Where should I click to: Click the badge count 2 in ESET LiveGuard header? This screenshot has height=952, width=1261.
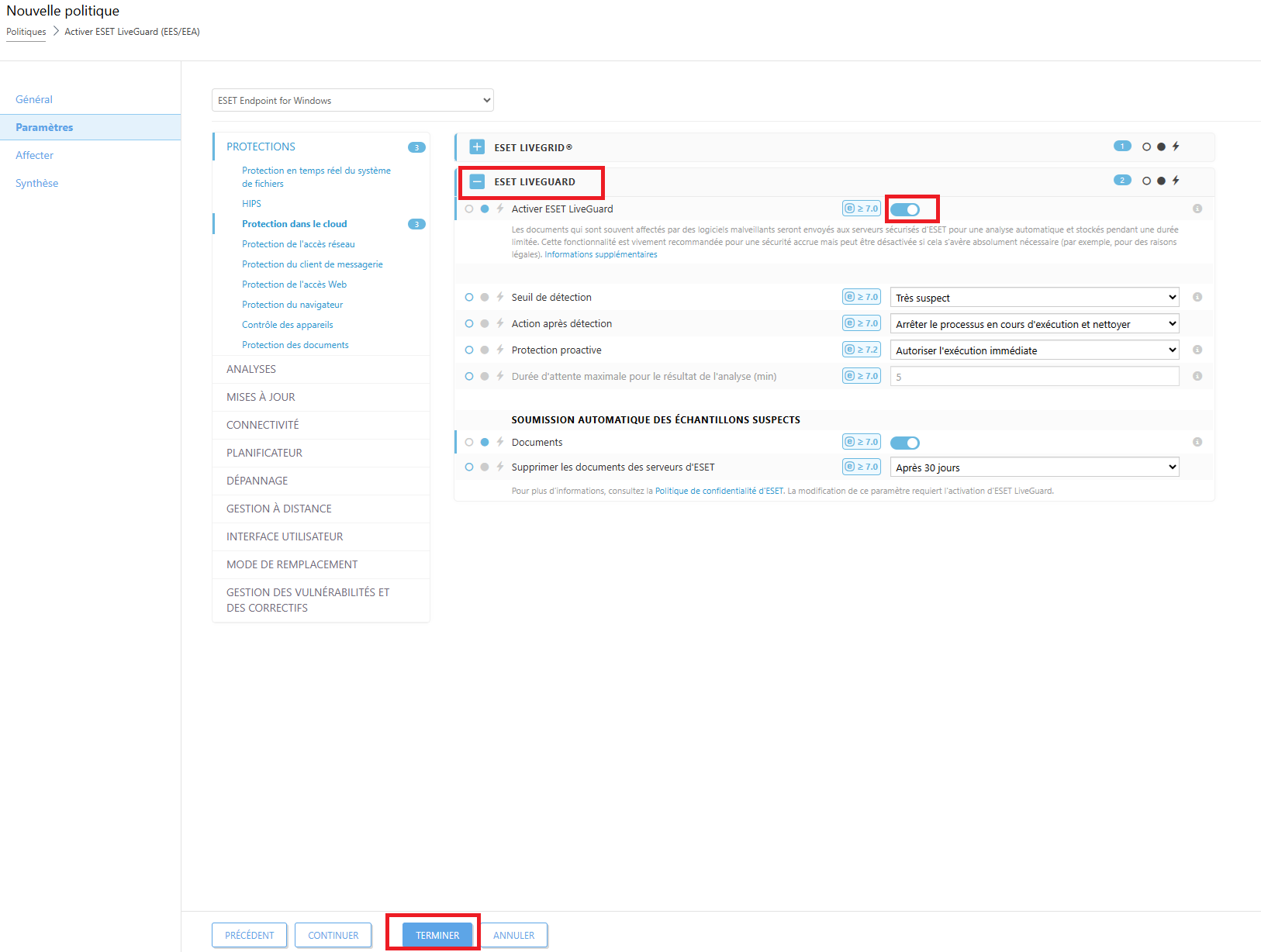click(1122, 180)
